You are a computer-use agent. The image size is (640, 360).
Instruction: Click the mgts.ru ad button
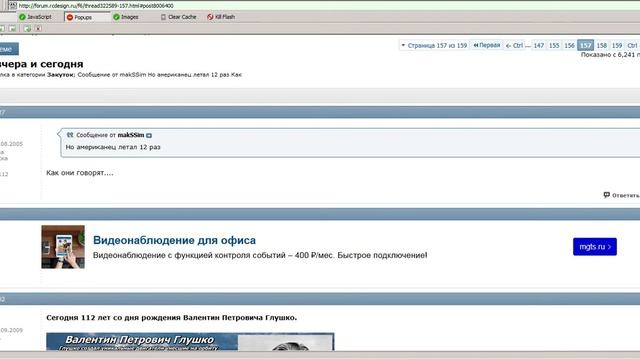(595, 247)
